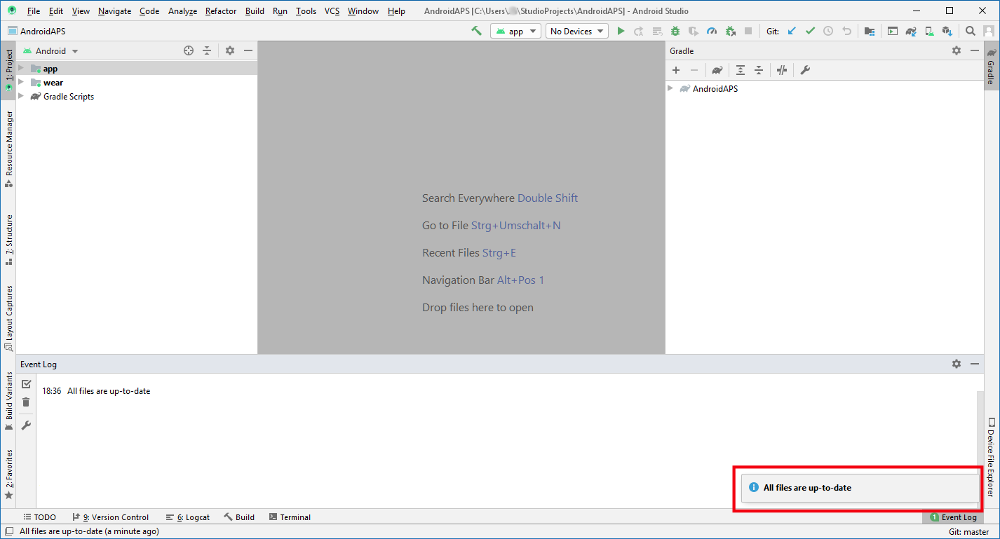This screenshot has width=1000, height=539.
Task: Open the Event Log panel gear options
Action: tap(956, 364)
